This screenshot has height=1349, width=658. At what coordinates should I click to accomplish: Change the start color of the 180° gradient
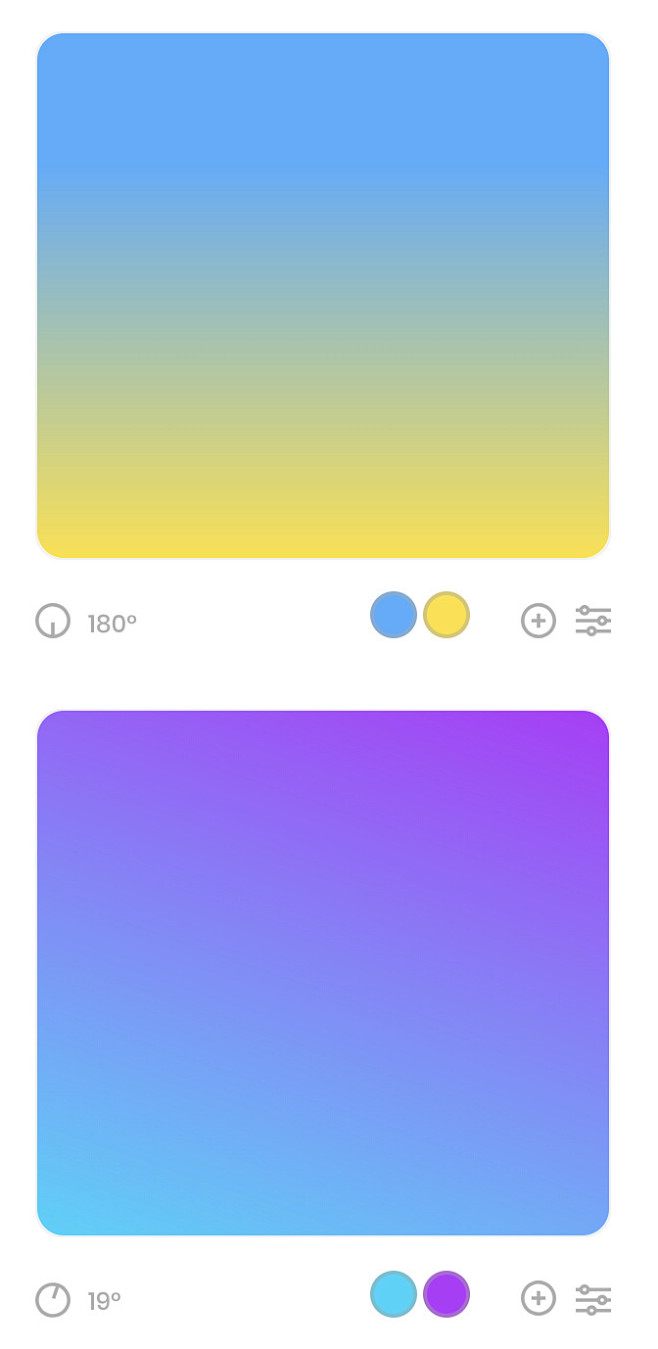tap(393, 615)
